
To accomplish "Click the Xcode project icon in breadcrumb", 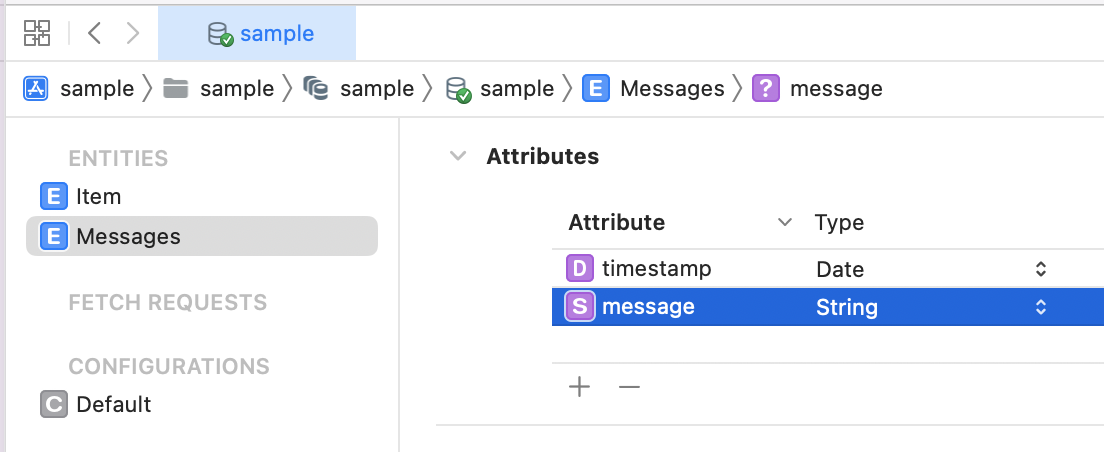I will (x=36, y=89).
